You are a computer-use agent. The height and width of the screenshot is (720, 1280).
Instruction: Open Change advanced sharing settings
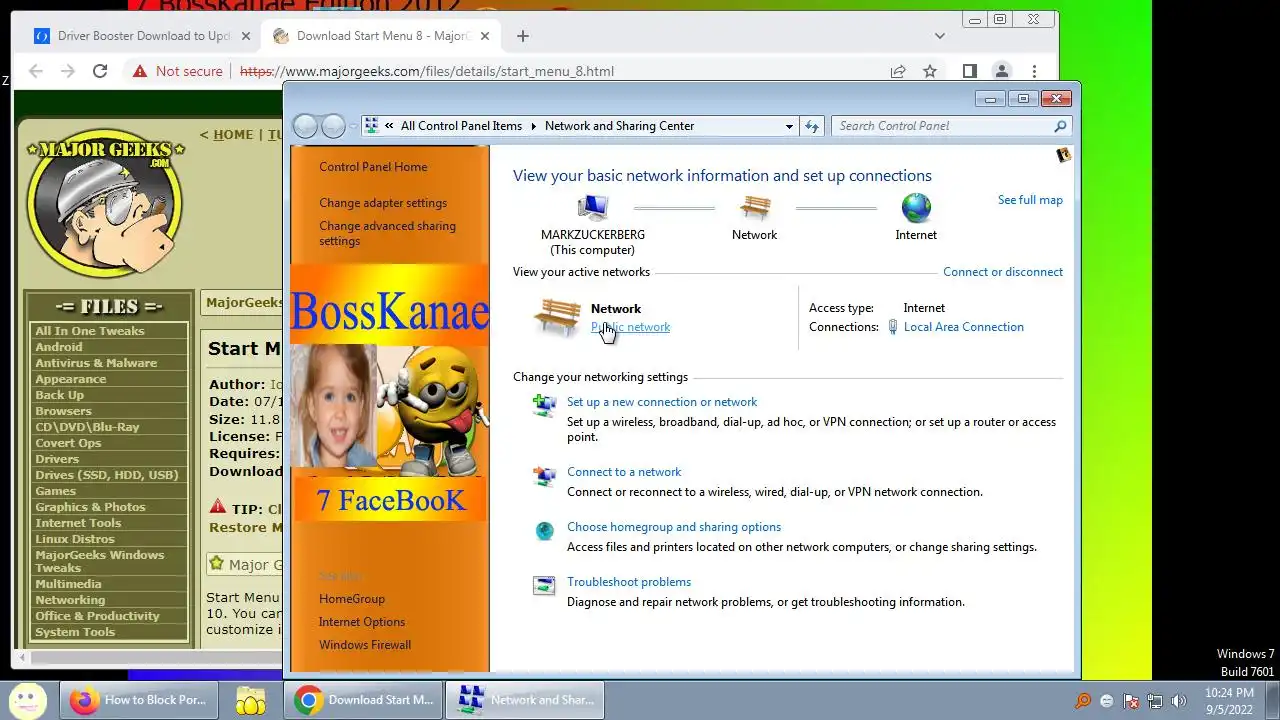(387, 233)
